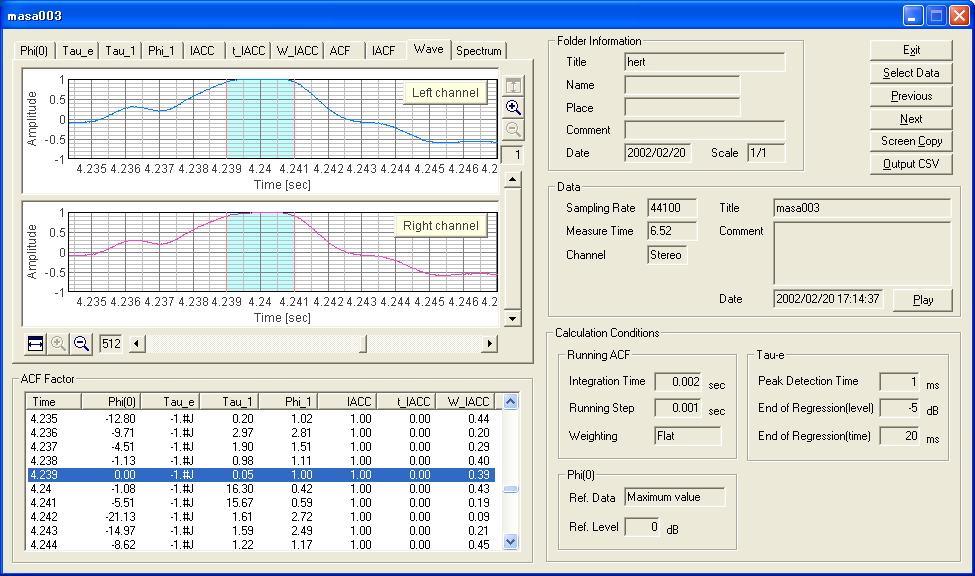The width and height of the screenshot is (975, 576).
Task: Switch to the Spectrum tab
Action: click(x=479, y=51)
